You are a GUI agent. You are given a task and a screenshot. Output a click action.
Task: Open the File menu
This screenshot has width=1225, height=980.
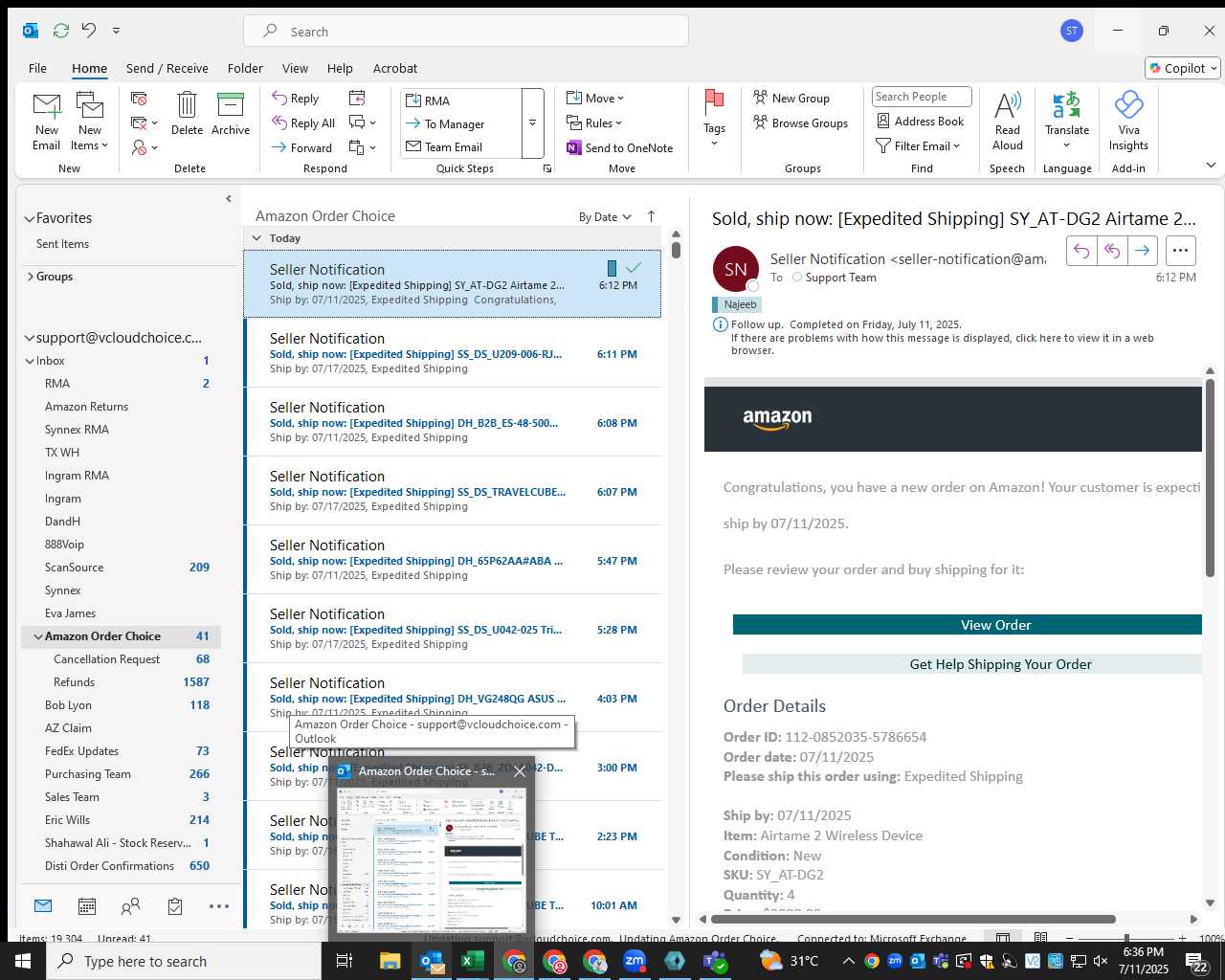tap(37, 68)
